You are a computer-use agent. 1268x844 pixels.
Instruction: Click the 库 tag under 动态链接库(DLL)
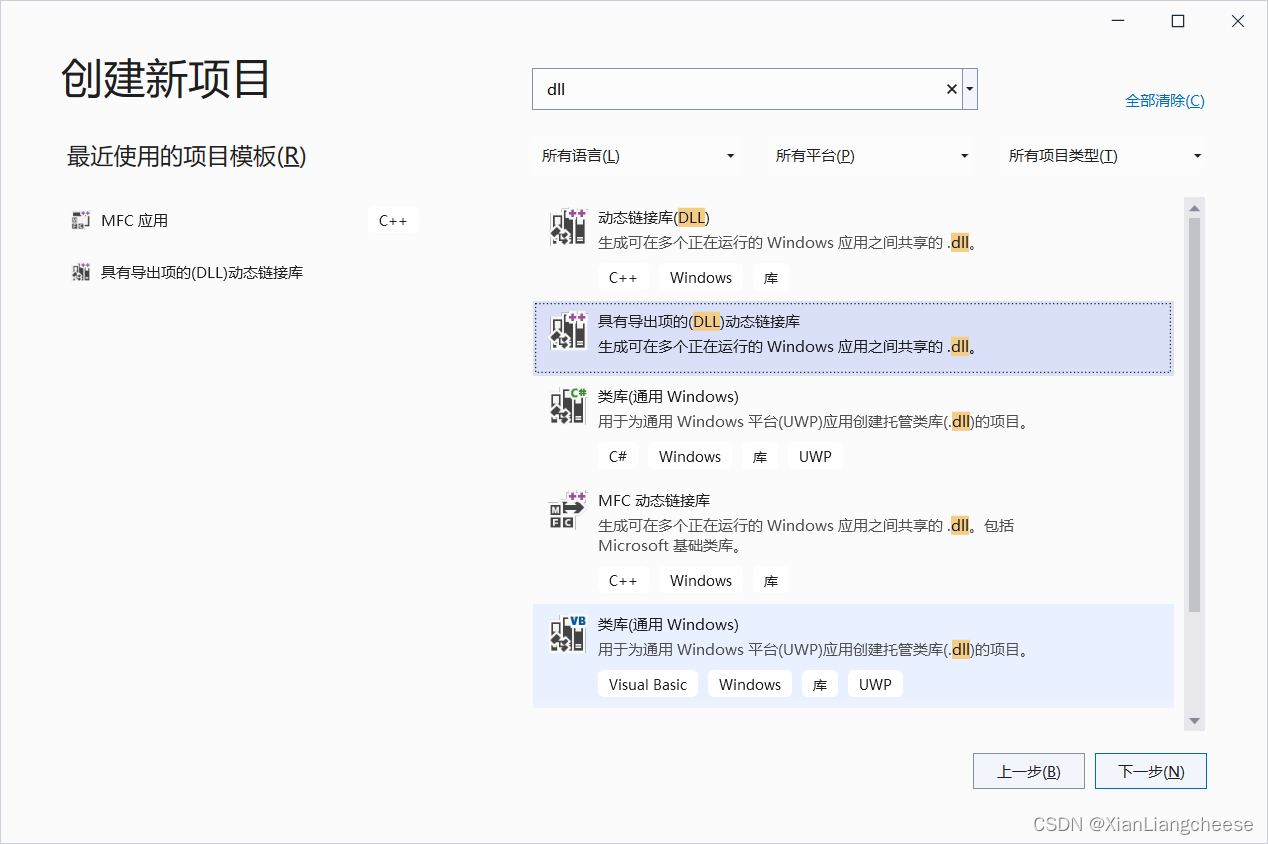[771, 278]
